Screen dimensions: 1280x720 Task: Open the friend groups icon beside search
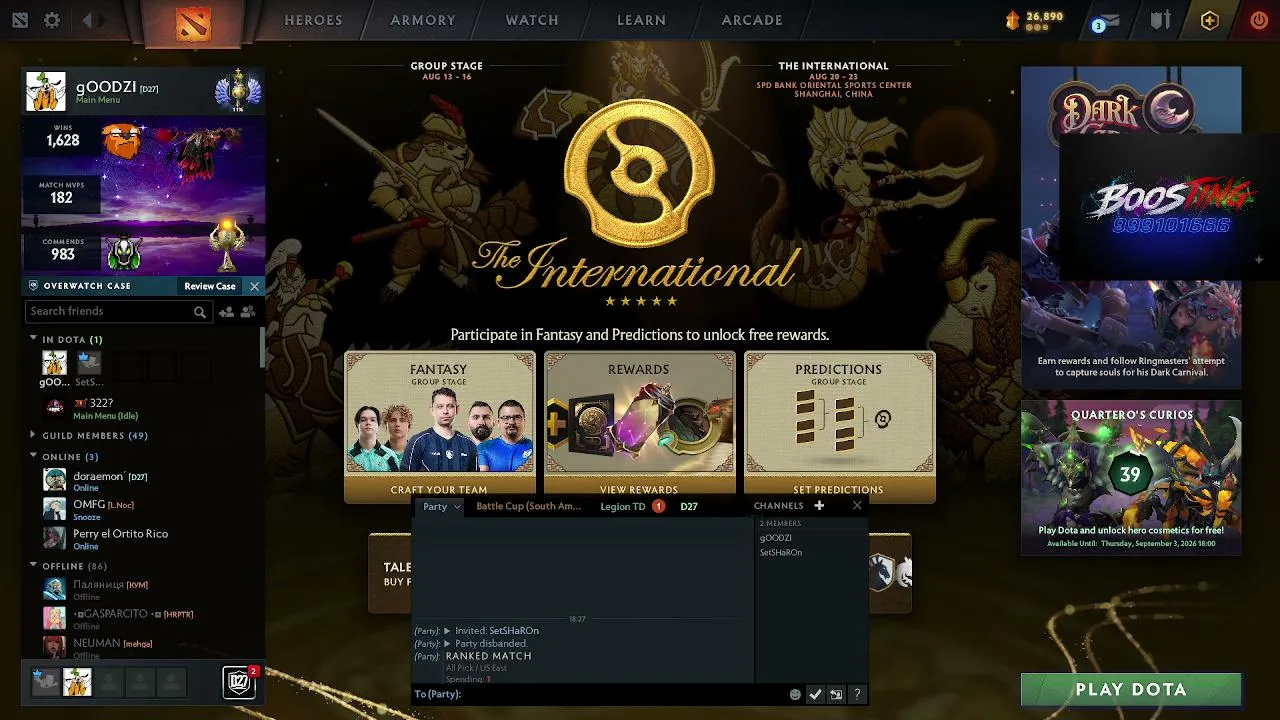tap(248, 312)
